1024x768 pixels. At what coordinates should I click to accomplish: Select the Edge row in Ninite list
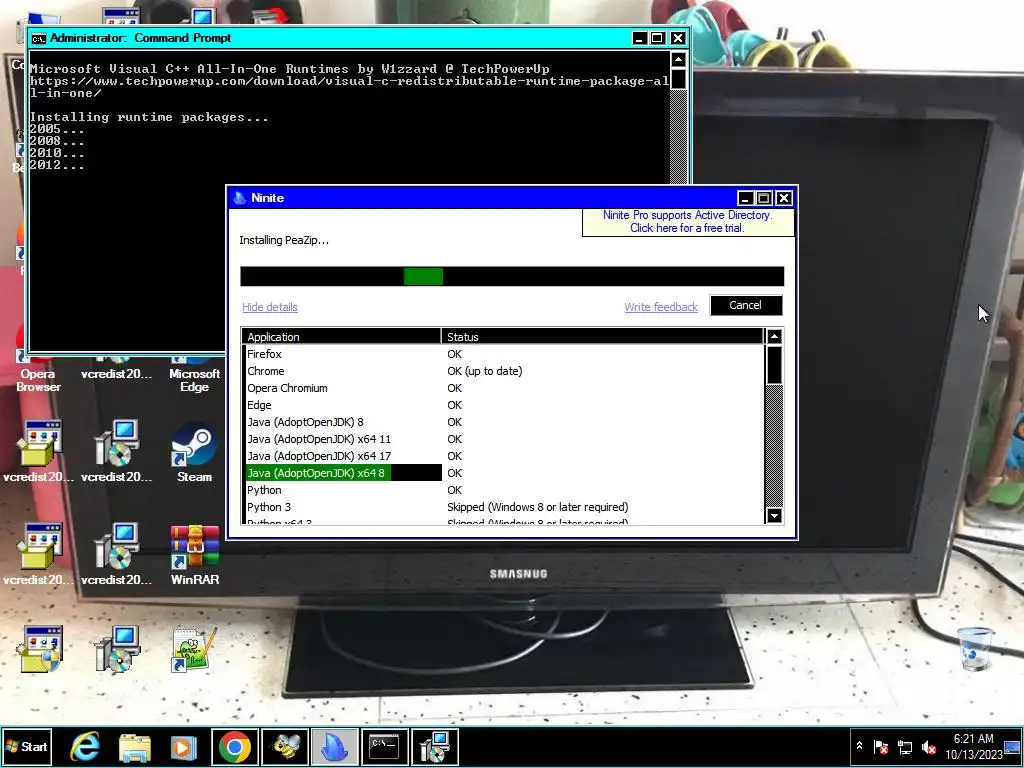[503, 405]
